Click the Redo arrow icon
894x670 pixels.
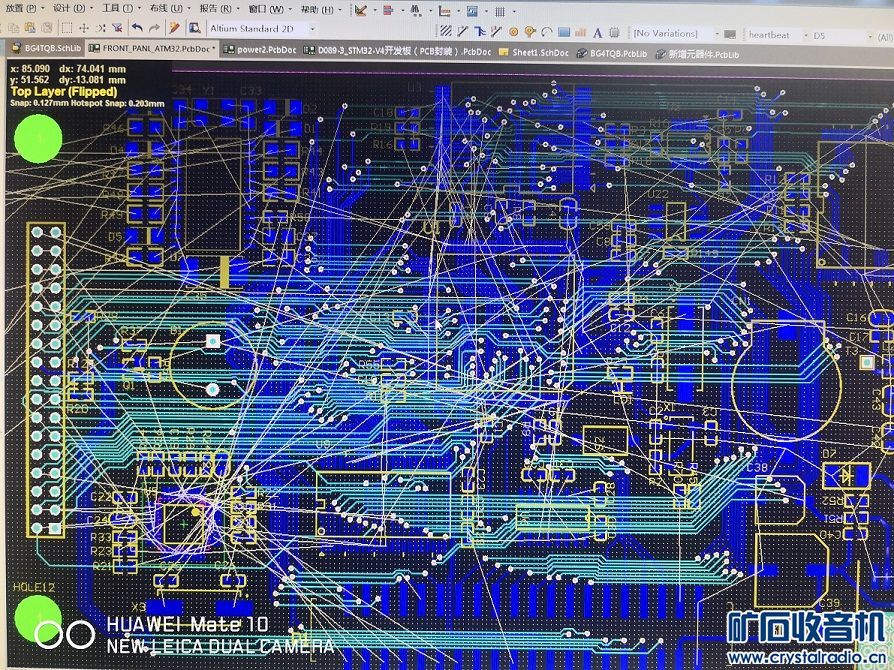pos(155,27)
